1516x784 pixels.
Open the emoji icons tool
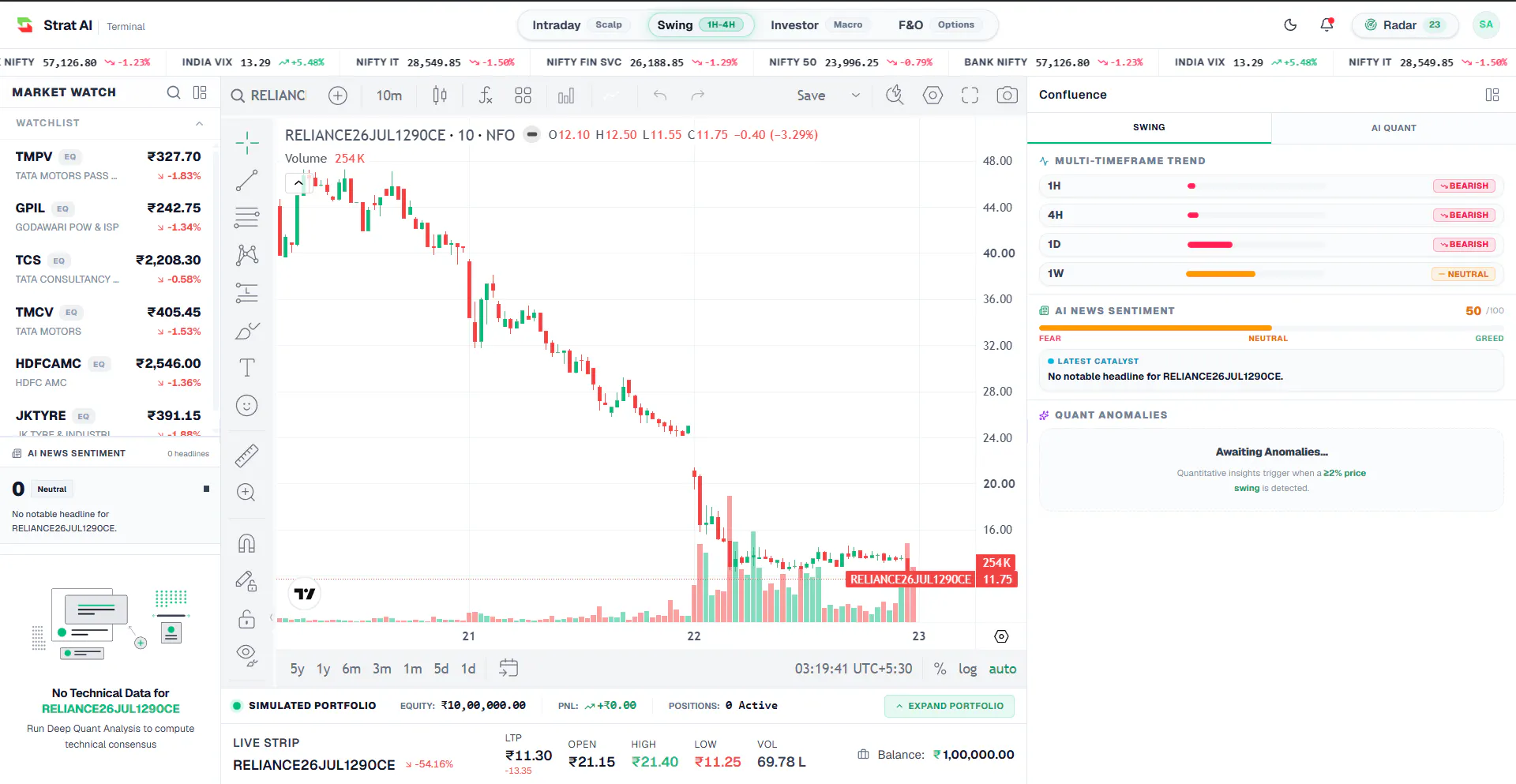pyautogui.click(x=247, y=406)
